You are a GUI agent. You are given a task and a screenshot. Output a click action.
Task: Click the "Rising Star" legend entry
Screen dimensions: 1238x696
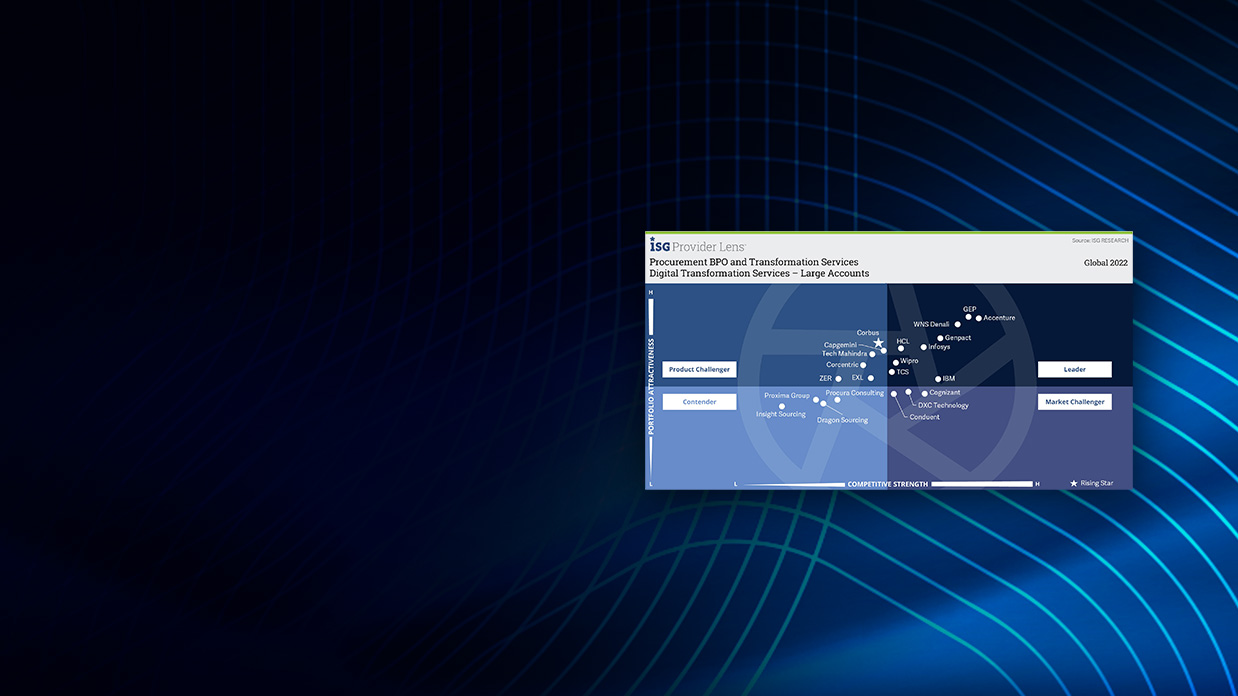tap(1091, 483)
